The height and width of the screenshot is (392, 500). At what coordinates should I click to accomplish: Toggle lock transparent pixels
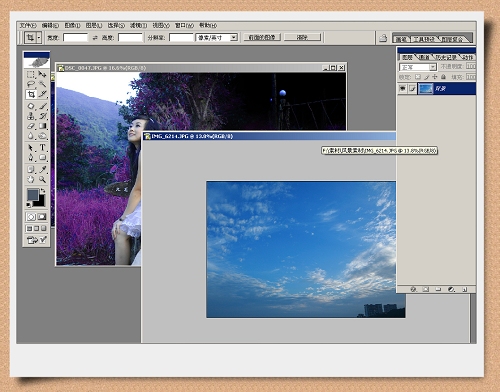click(x=418, y=77)
